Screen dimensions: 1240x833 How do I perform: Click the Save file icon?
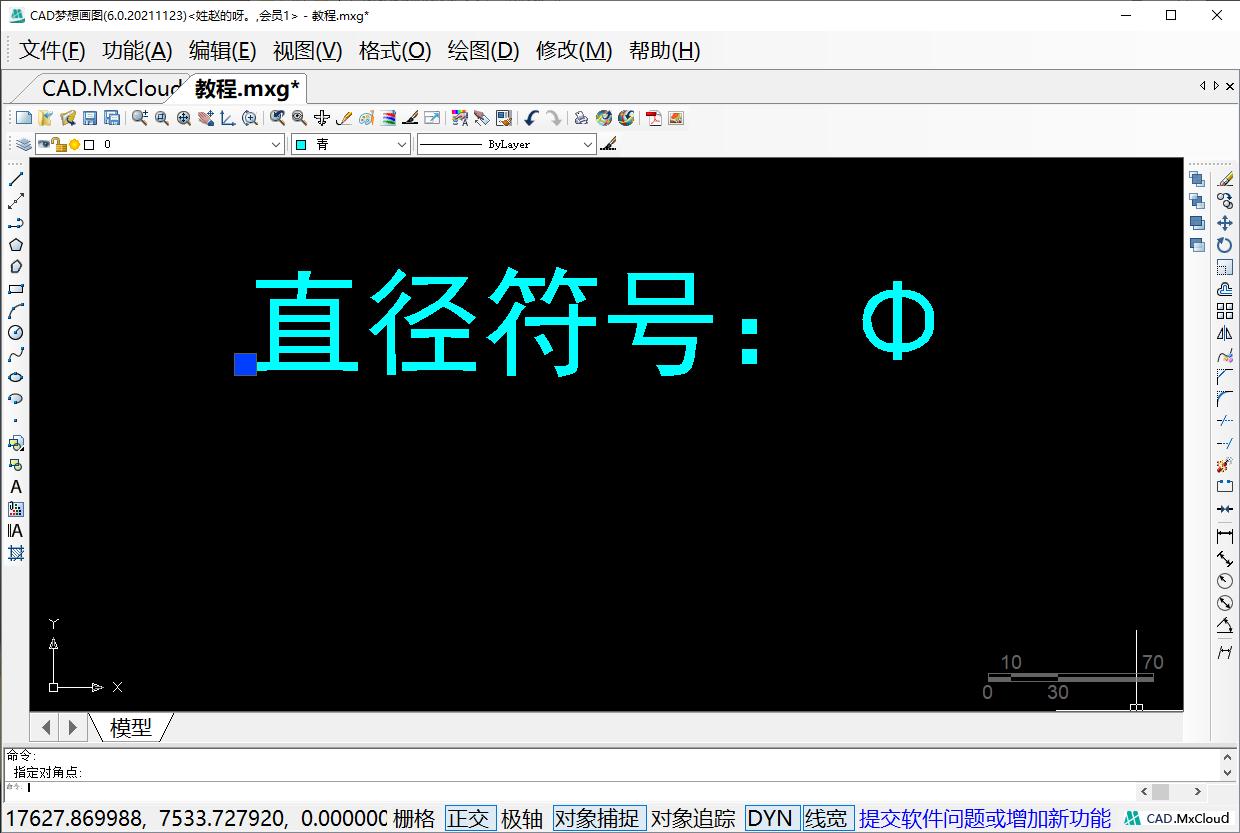pyautogui.click(x=91, y=117)
